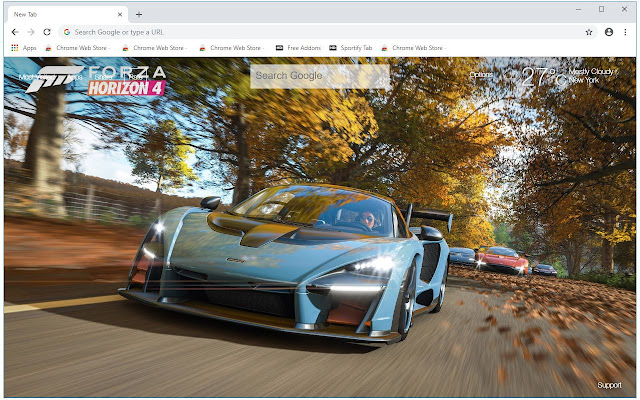The image size is (640, 400).
Task: Click the forward navigation arrow
Action: pyautogui.click(x=31, y=32)
